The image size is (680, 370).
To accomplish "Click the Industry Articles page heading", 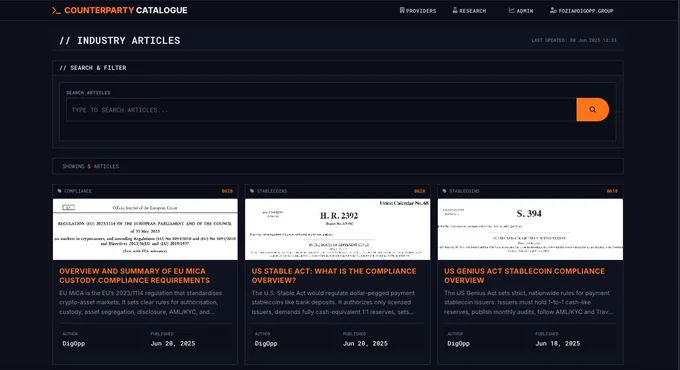I will [x=120, y=40].
